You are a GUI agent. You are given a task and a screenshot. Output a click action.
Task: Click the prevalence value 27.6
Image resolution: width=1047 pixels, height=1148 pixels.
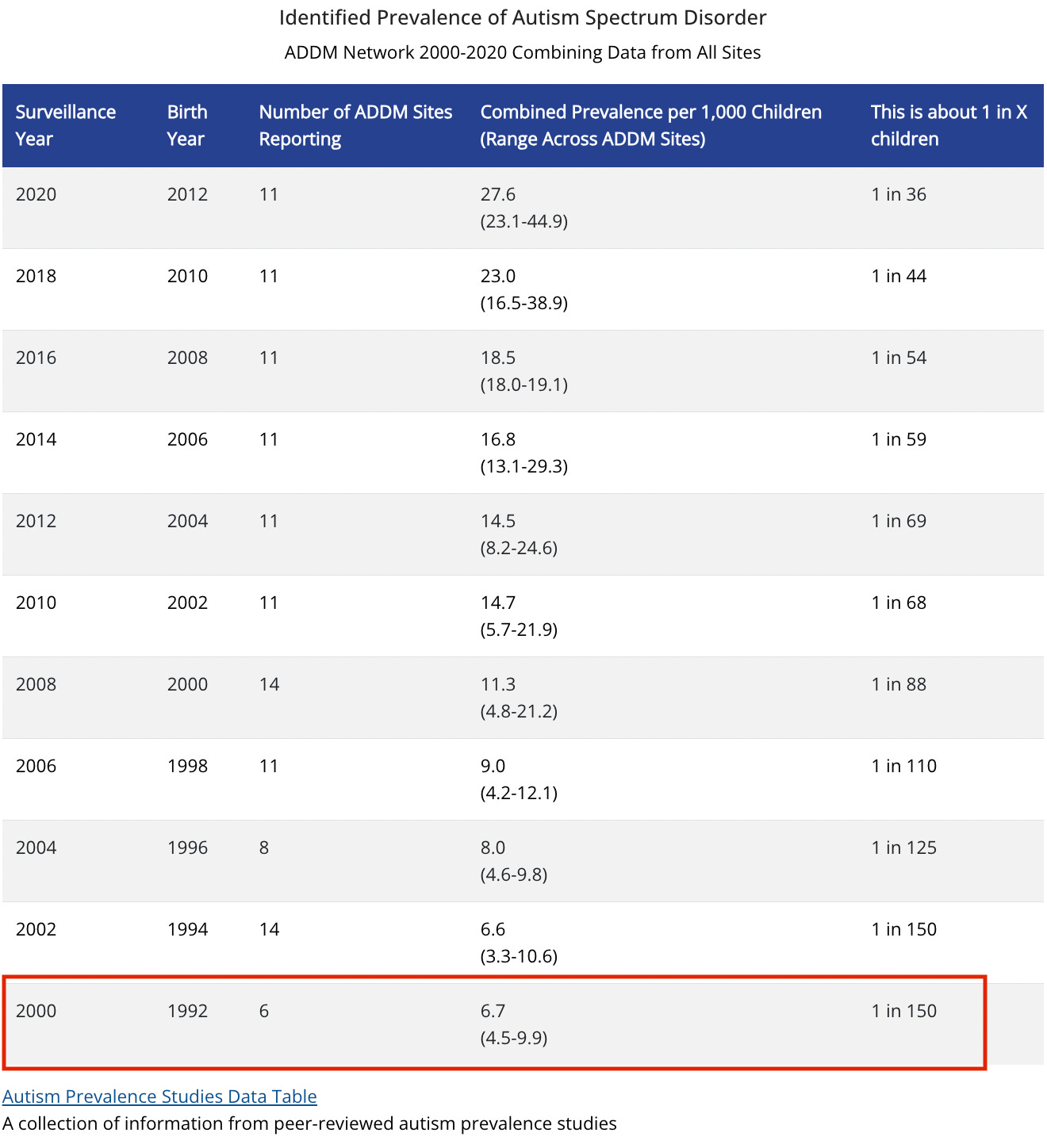click(x=498, y=194)
